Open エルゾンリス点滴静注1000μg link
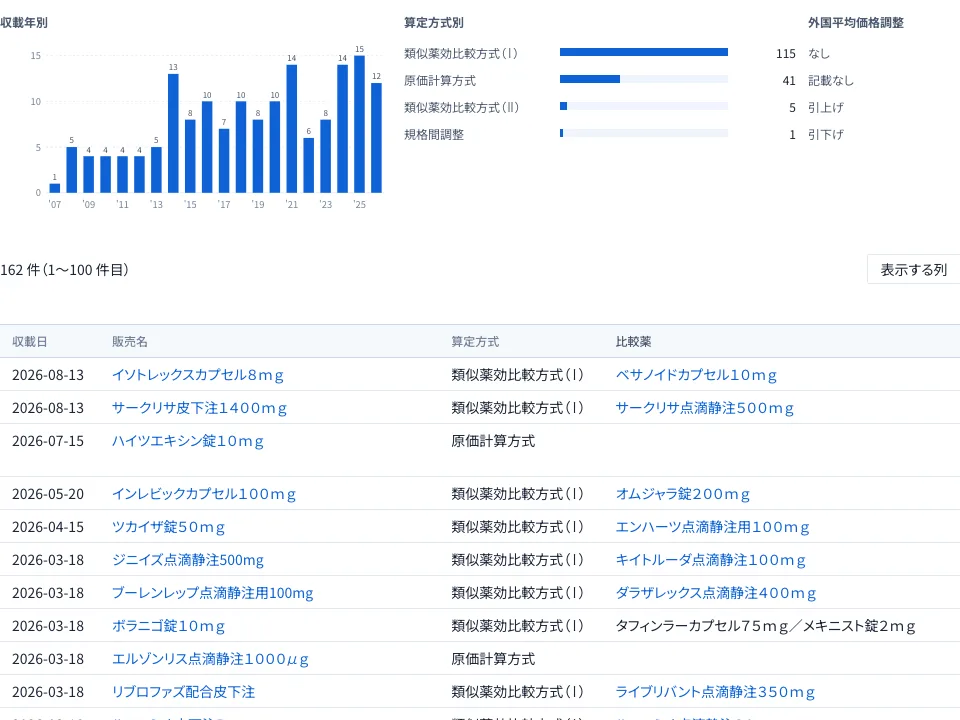 coord(210,659)
